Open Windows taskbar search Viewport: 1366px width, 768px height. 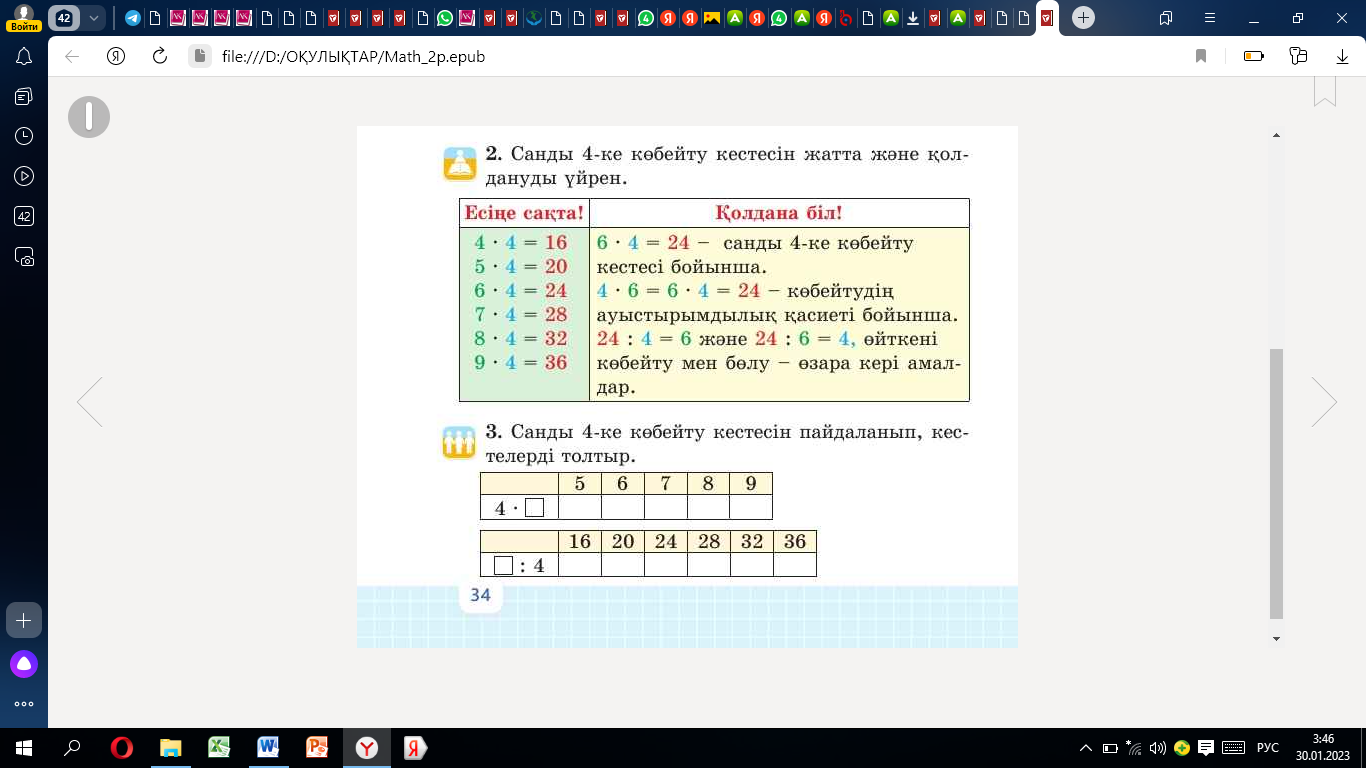(x=72, y=748)
